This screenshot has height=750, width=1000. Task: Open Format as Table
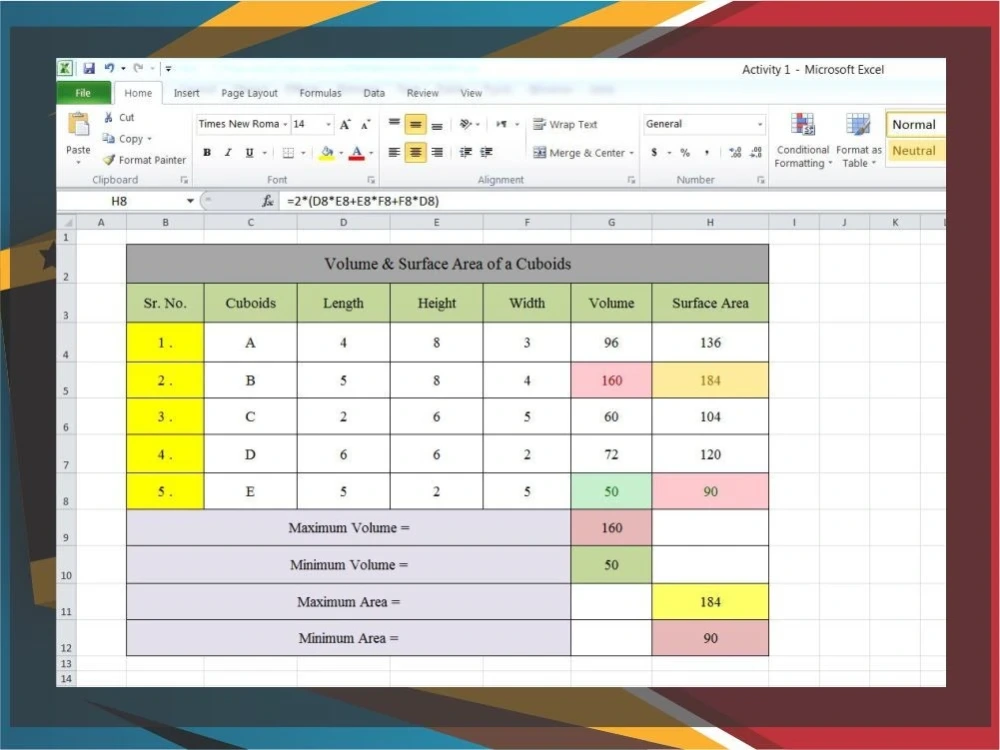858,140
